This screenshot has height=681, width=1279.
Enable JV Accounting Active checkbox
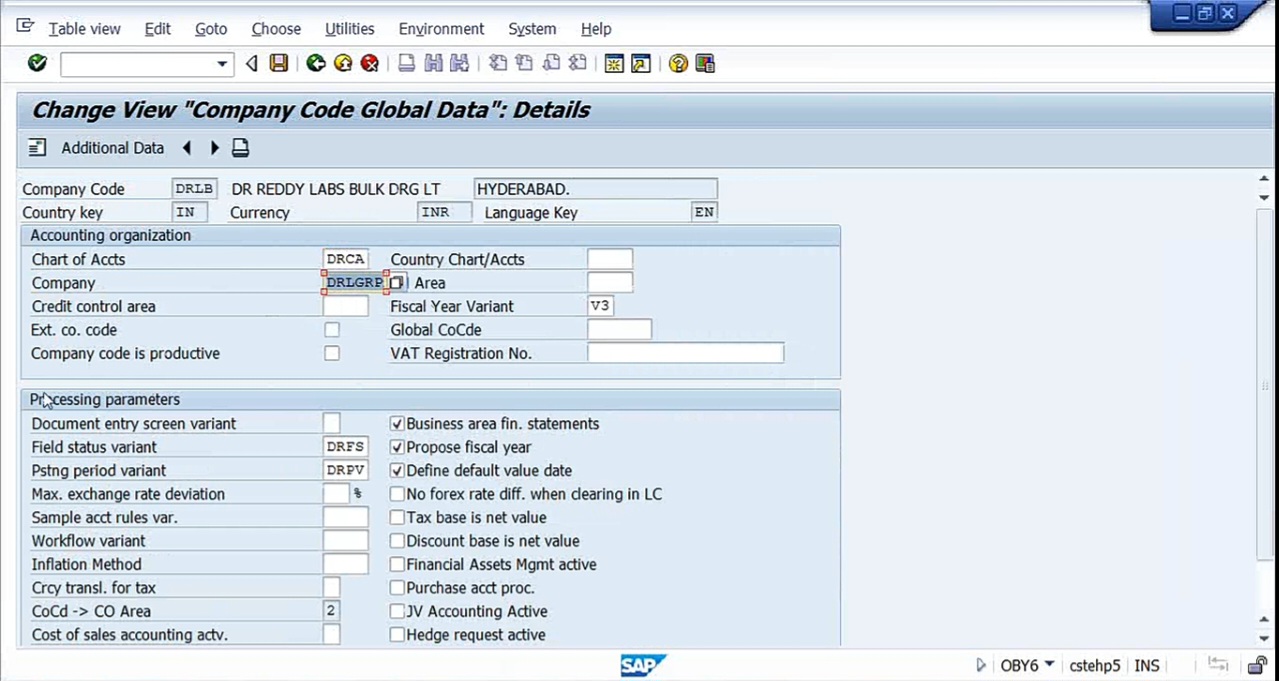coord(397,611)
